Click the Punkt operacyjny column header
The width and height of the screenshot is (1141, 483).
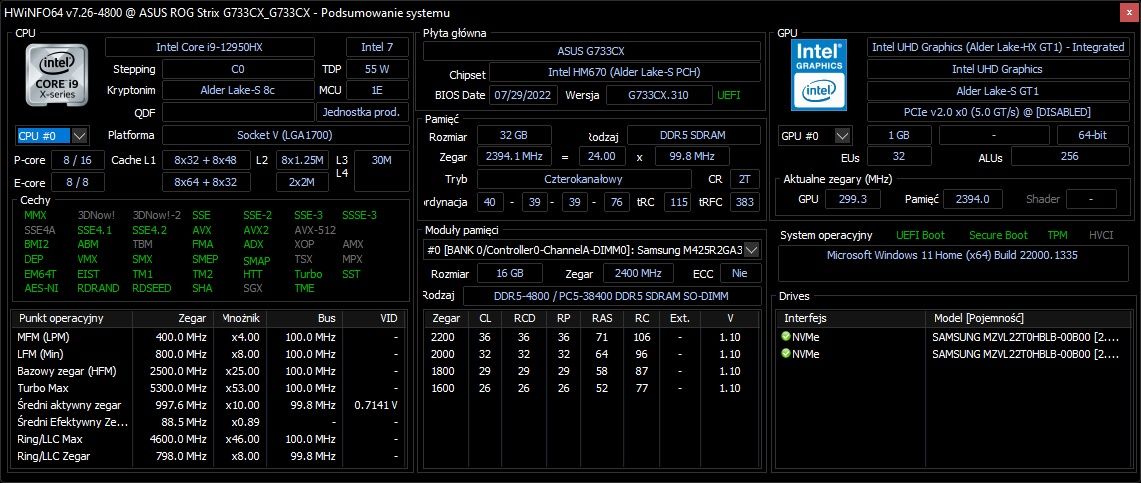click(73, 318)
